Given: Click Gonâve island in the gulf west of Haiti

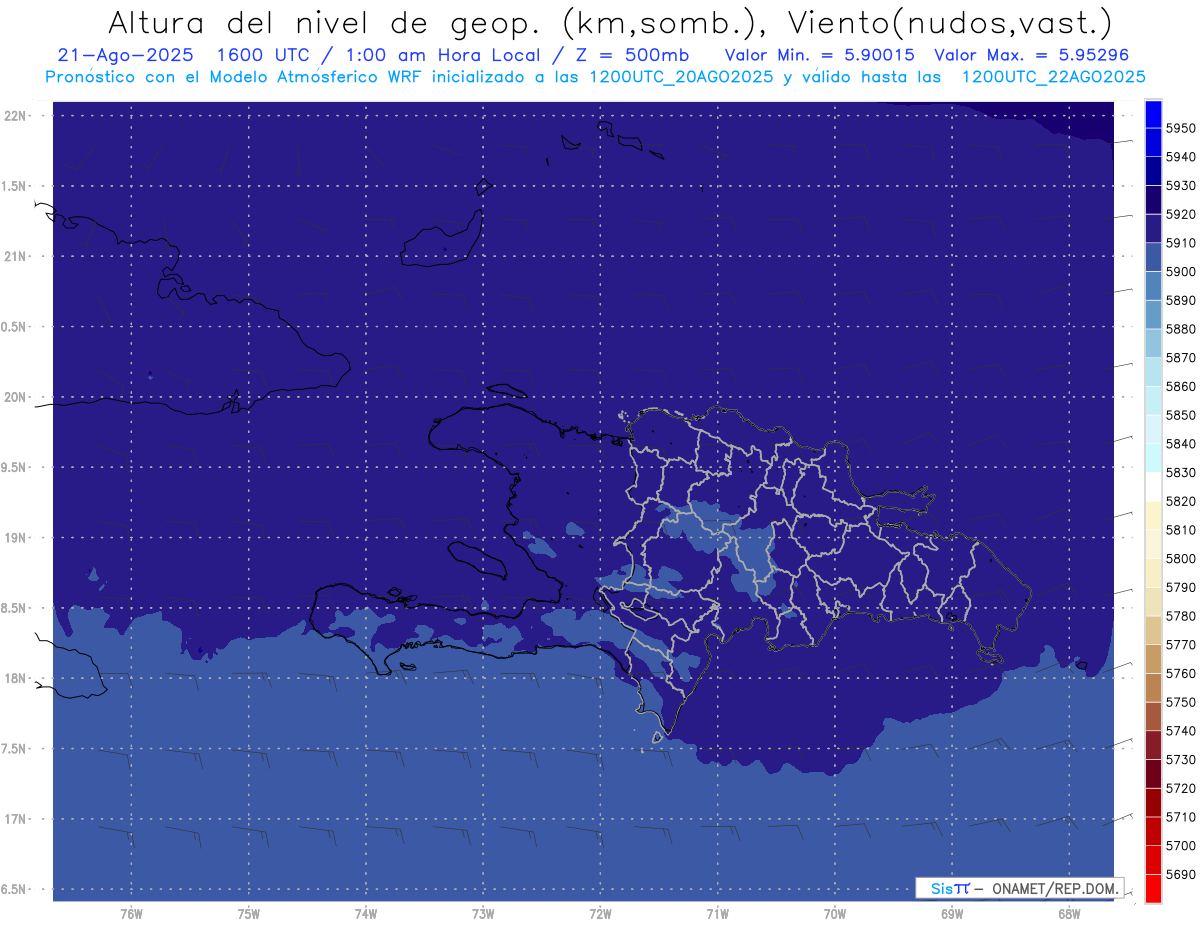Looking at the screenshot, I should (479, 560).
